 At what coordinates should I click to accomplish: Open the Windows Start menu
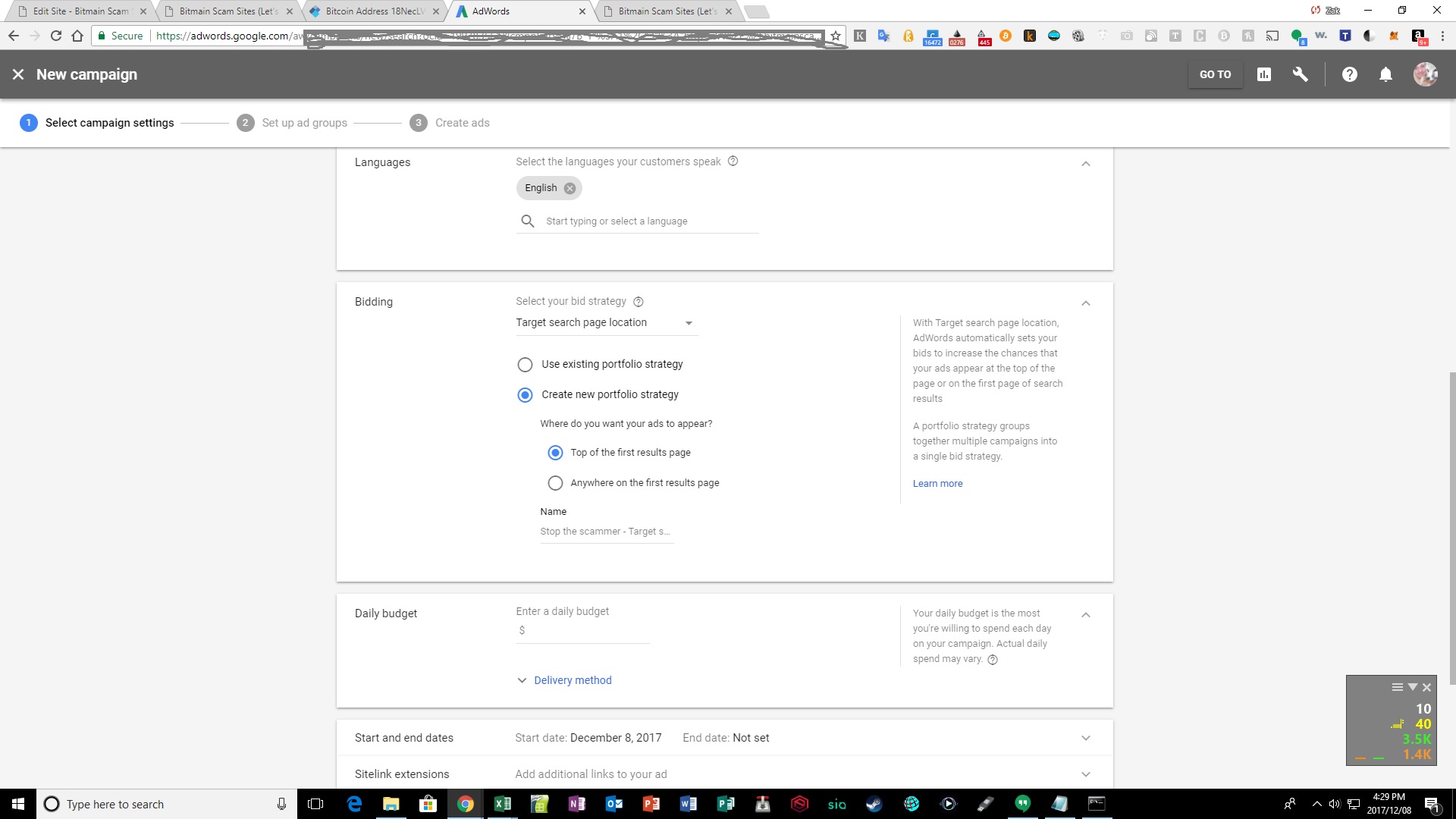18,804
